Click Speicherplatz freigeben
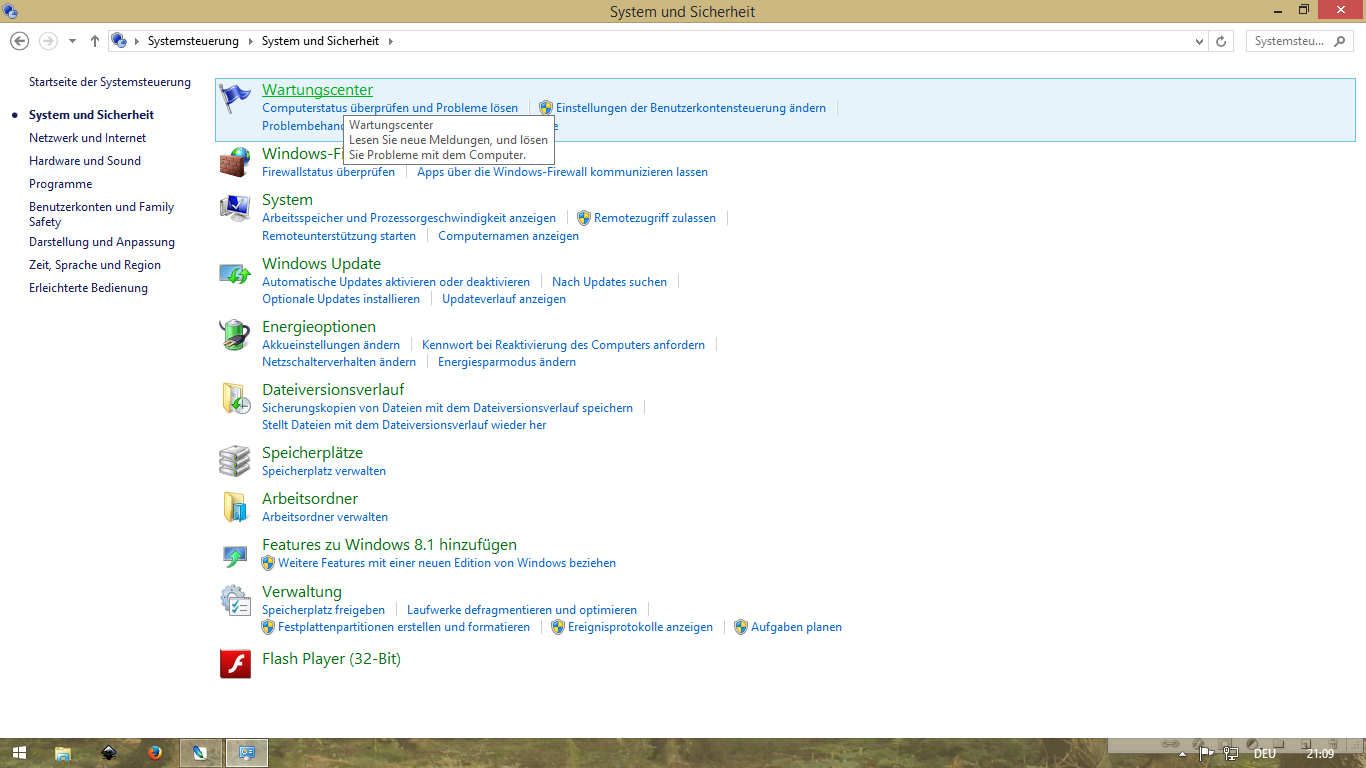 pos(323,610)
